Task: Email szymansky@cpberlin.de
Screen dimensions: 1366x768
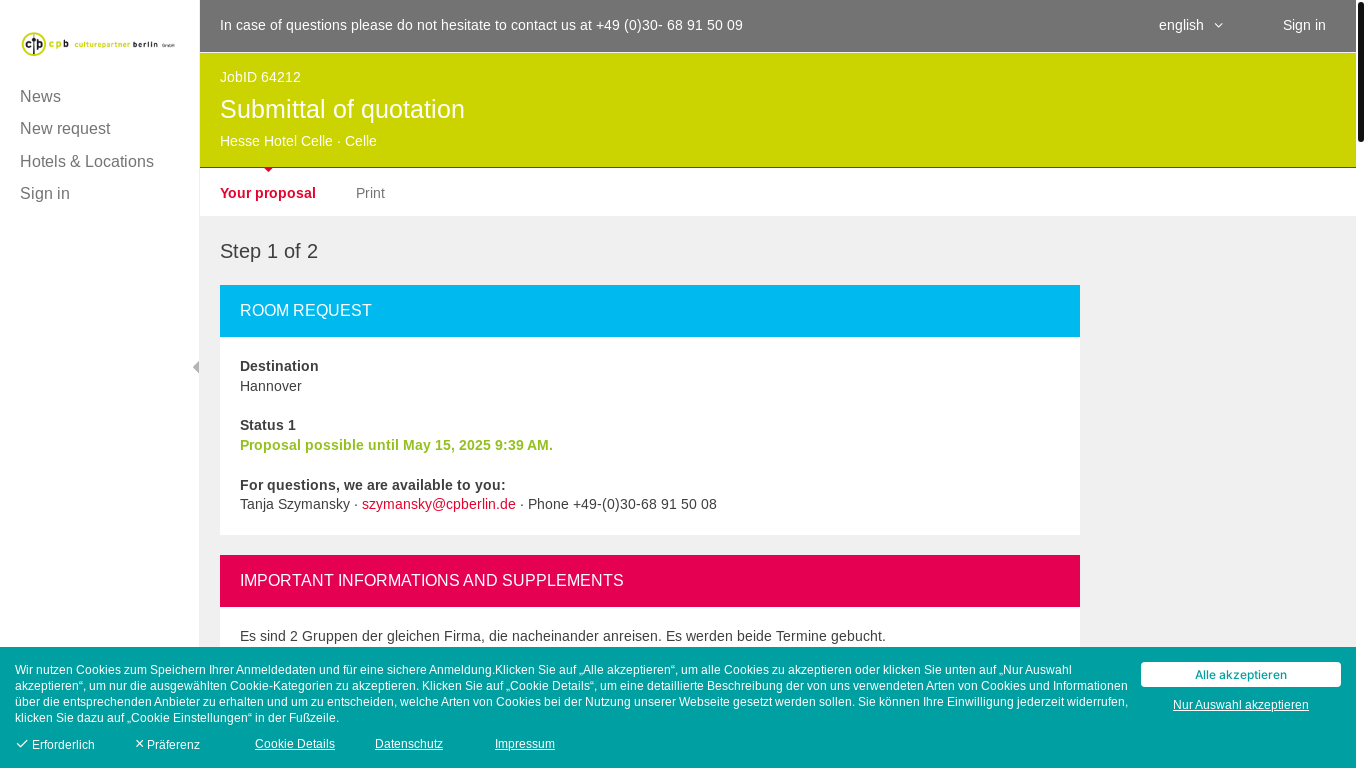Action: pos(439,504)
